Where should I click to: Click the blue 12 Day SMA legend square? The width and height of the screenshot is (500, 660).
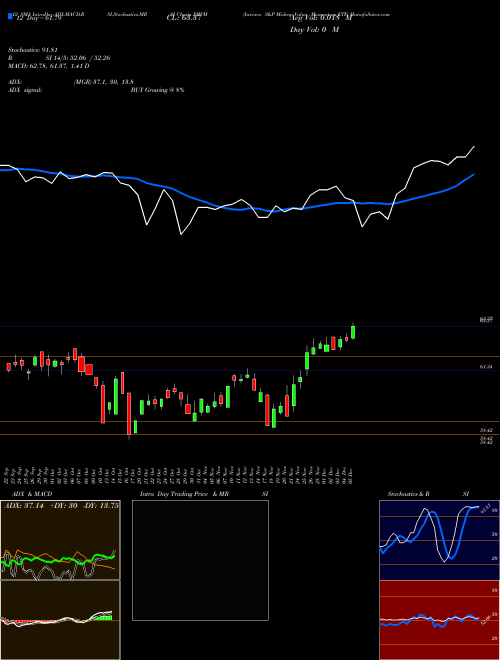[x=10, y=16]
